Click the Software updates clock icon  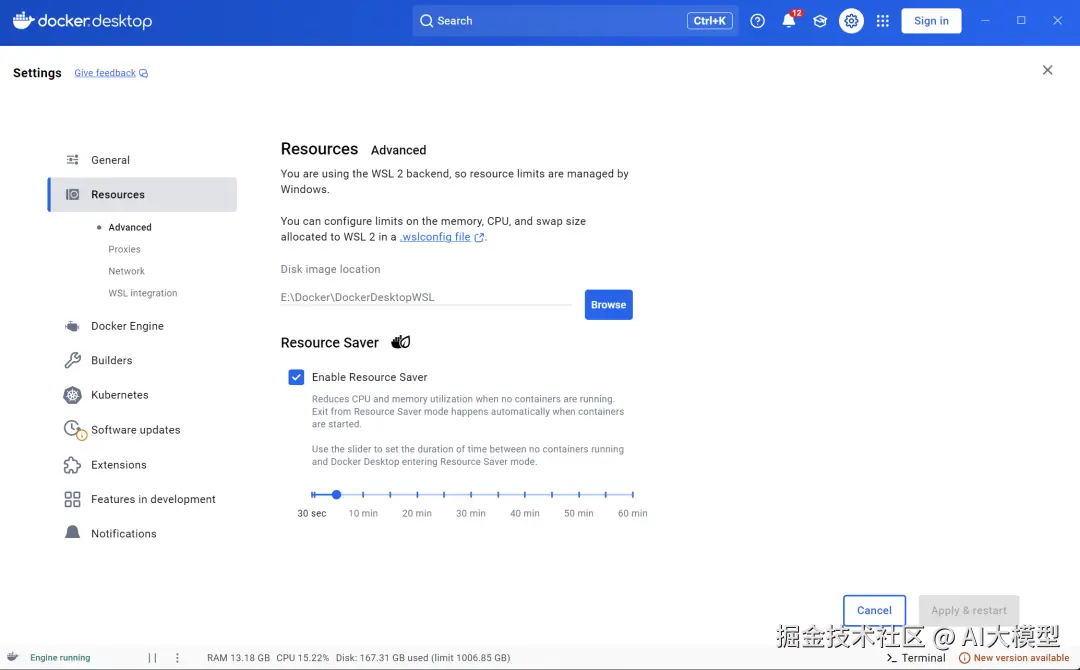tap(74, 430)
